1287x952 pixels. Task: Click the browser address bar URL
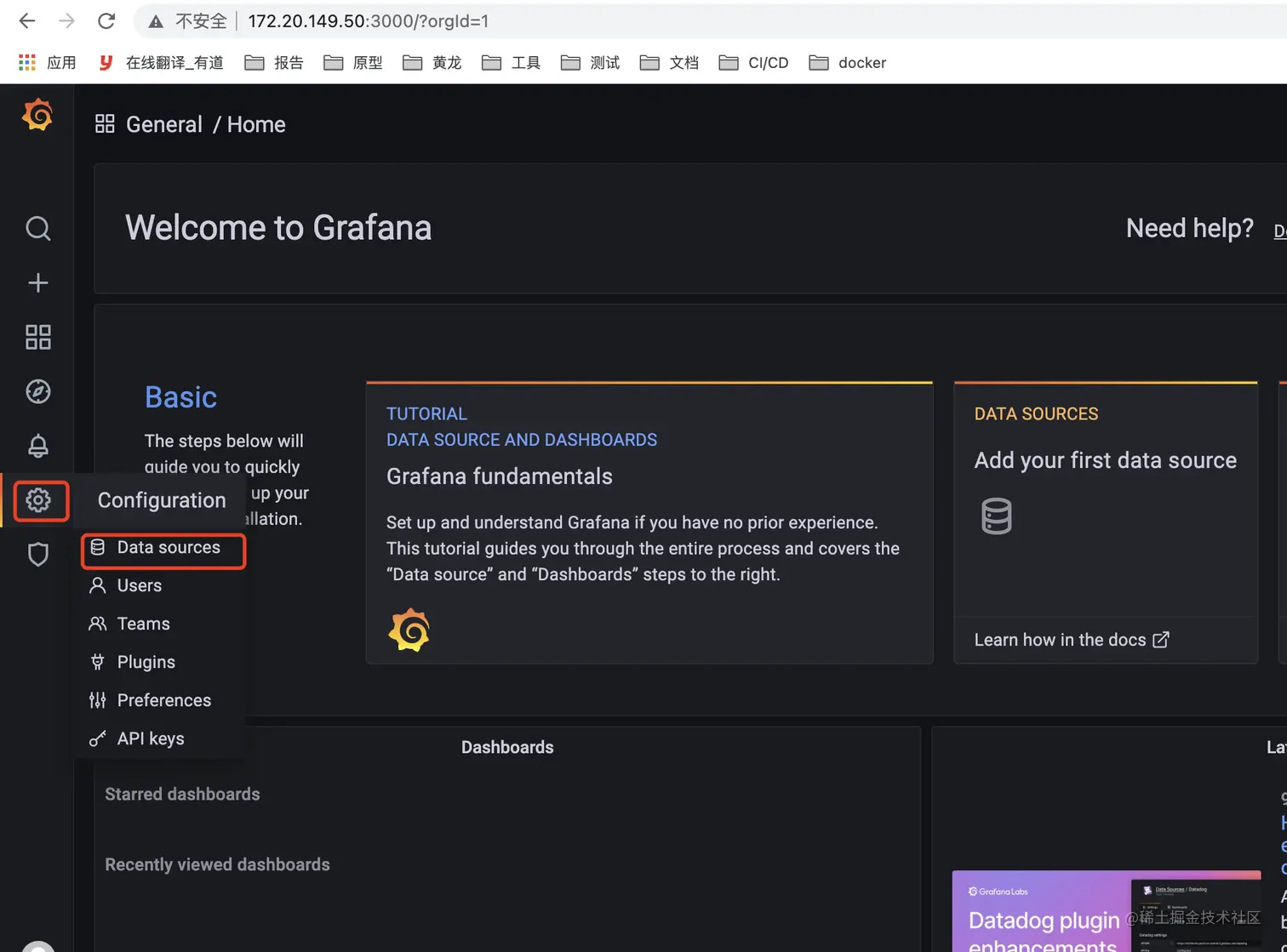369,21
